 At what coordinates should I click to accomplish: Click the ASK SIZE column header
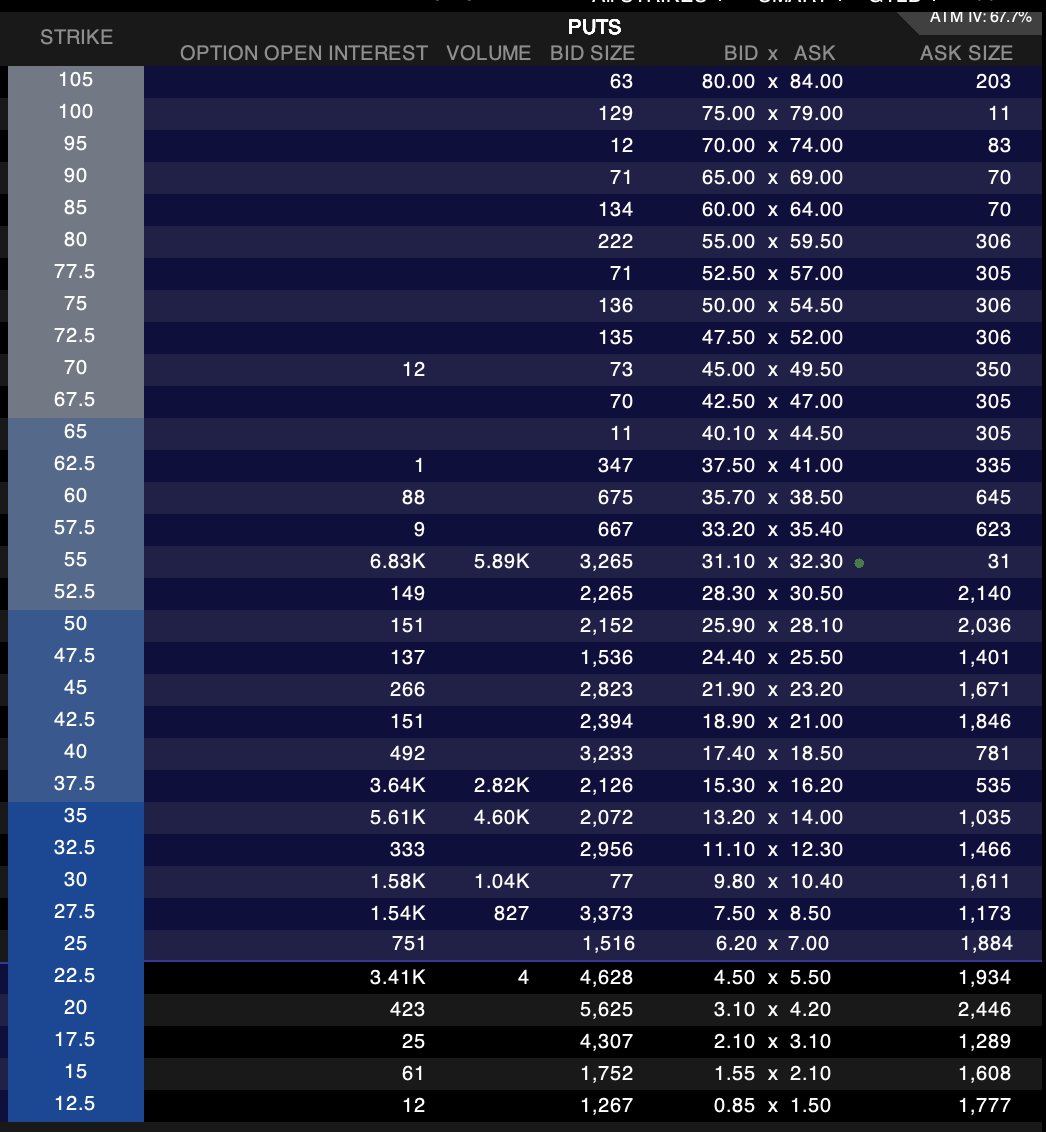click(967, 53)
